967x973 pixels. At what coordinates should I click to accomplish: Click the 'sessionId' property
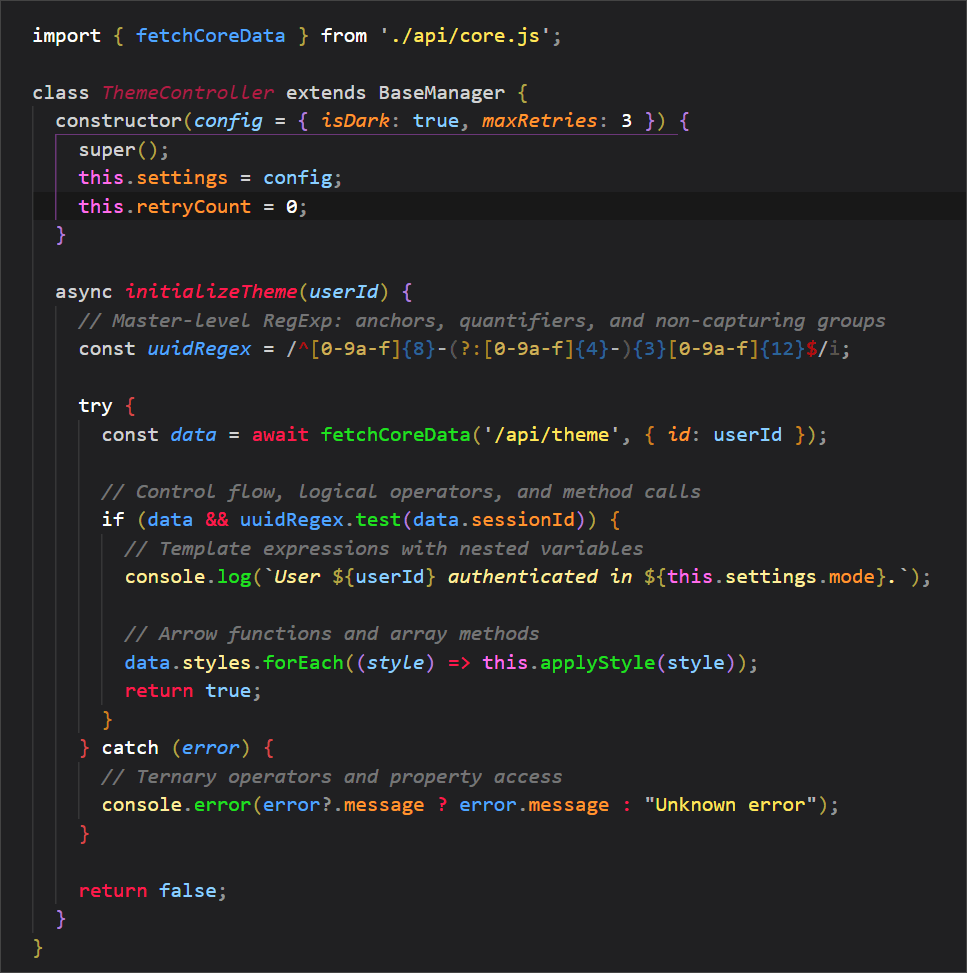pyautogui.click(x=523, y=519)
